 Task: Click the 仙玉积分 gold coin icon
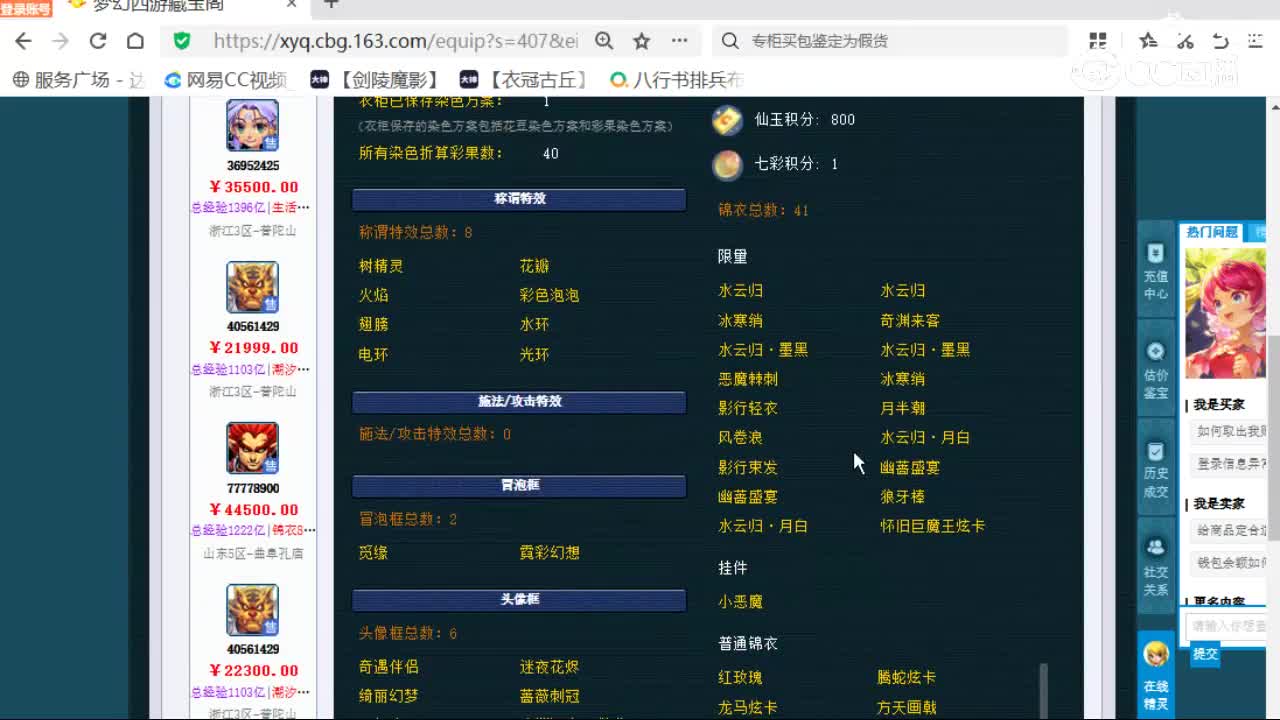coord(727,120)
